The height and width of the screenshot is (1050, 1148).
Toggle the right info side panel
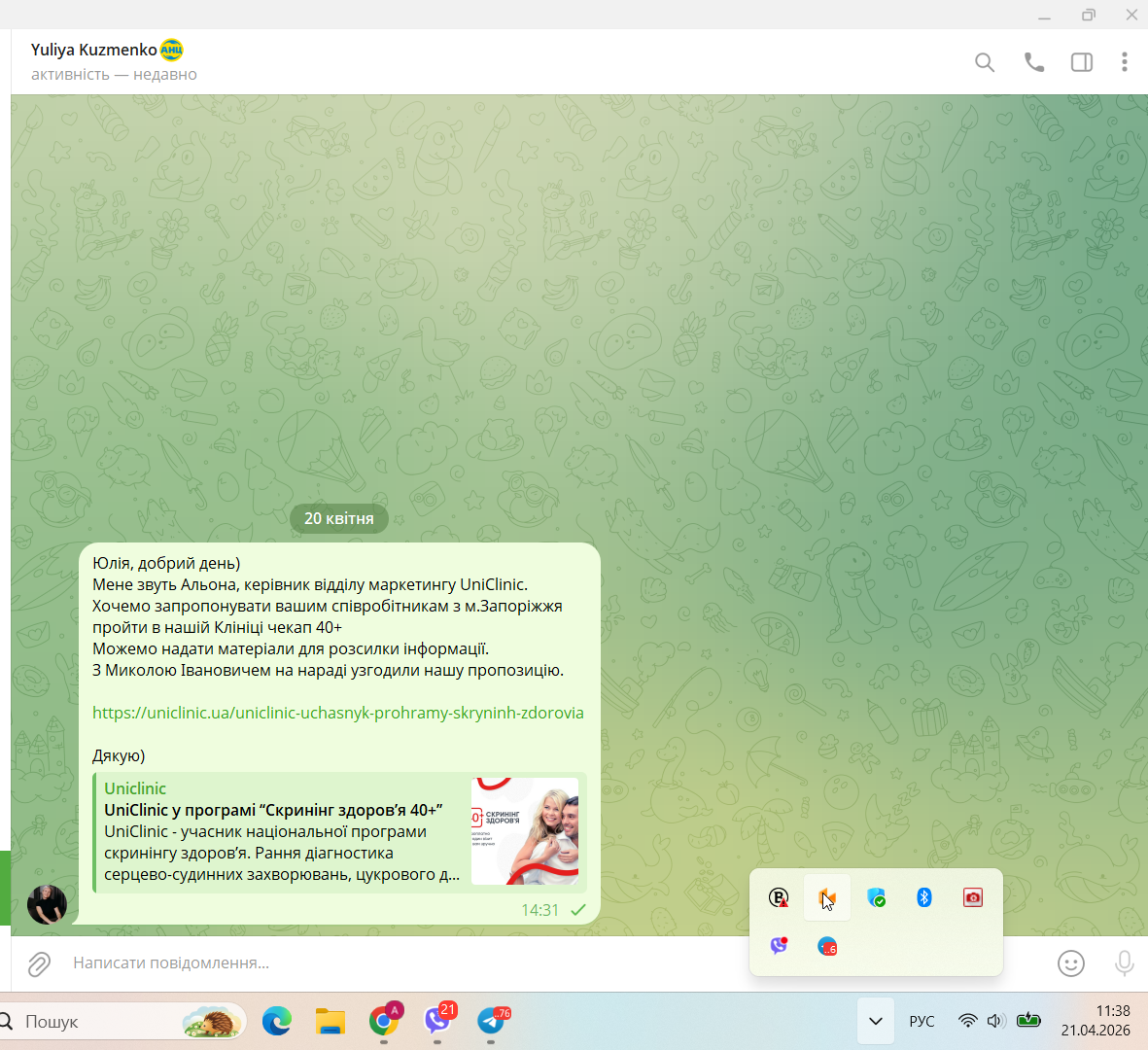pos(1081,63)
